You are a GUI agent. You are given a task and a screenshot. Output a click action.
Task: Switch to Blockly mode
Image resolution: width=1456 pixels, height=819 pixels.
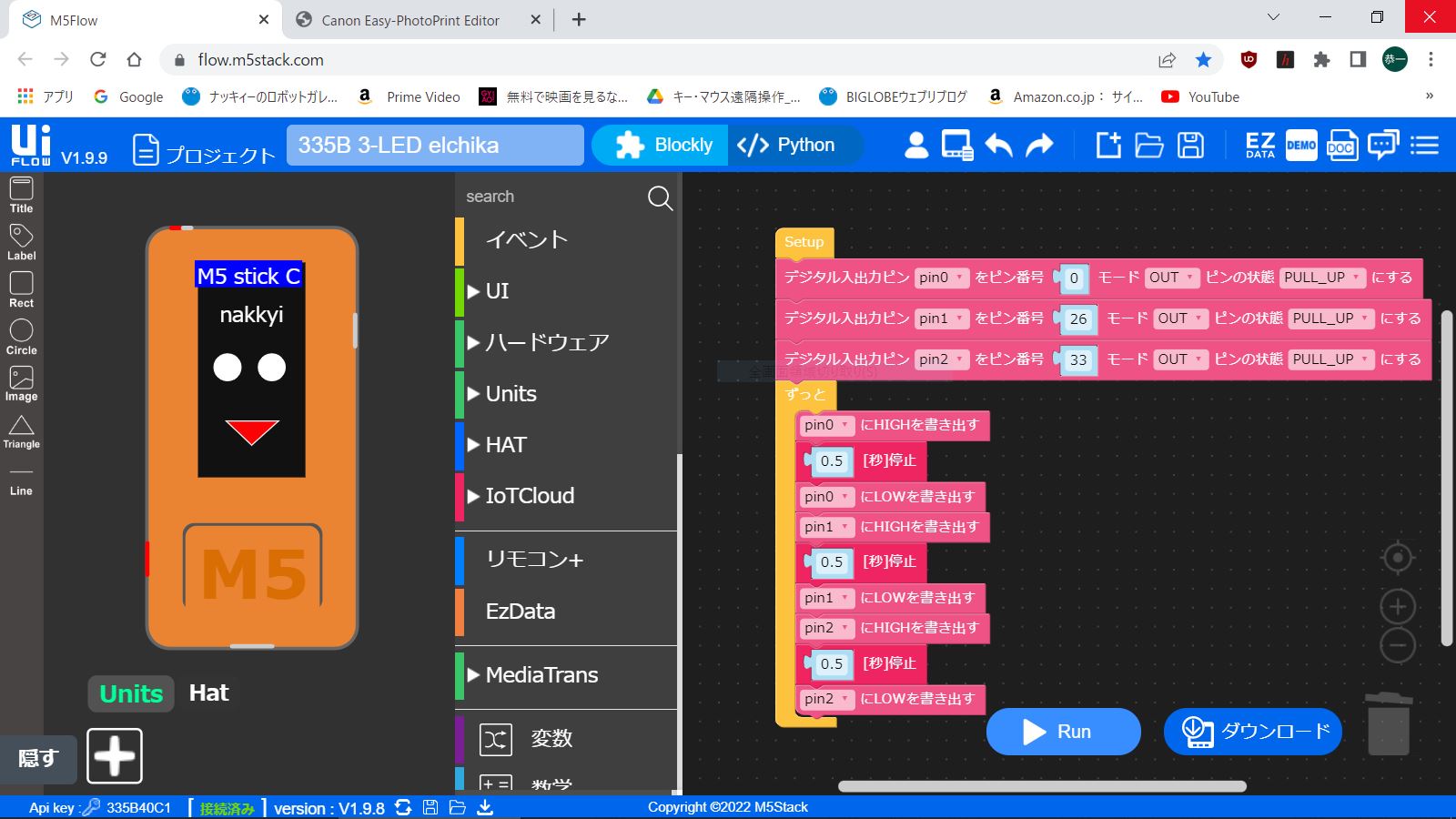click(663, 146)
